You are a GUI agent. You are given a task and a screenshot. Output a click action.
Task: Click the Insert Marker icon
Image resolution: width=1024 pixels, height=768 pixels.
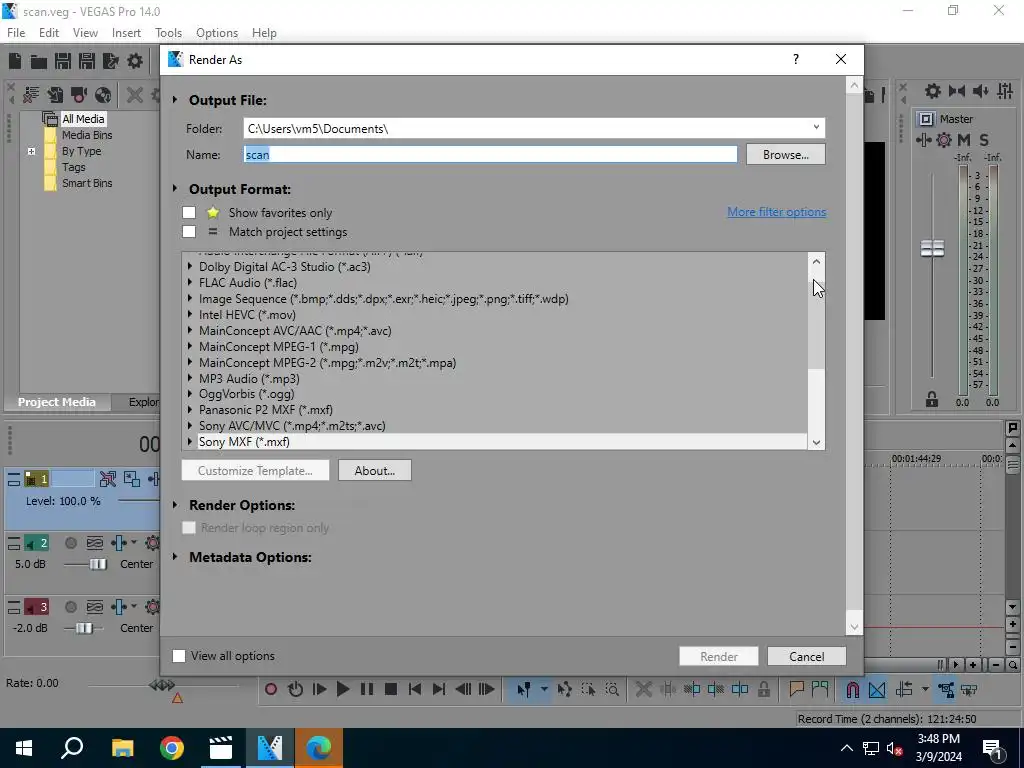coord(796,689)
